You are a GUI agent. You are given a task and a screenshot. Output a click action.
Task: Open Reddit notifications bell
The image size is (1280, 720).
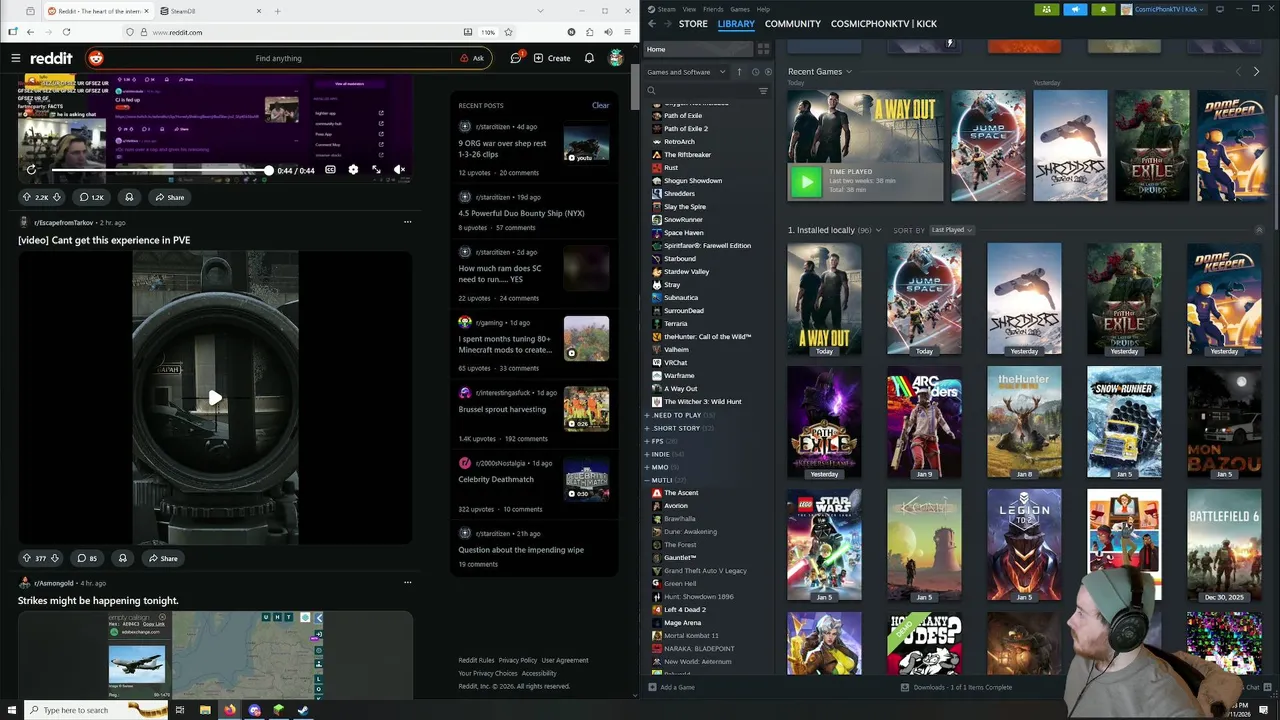(589, 58)
